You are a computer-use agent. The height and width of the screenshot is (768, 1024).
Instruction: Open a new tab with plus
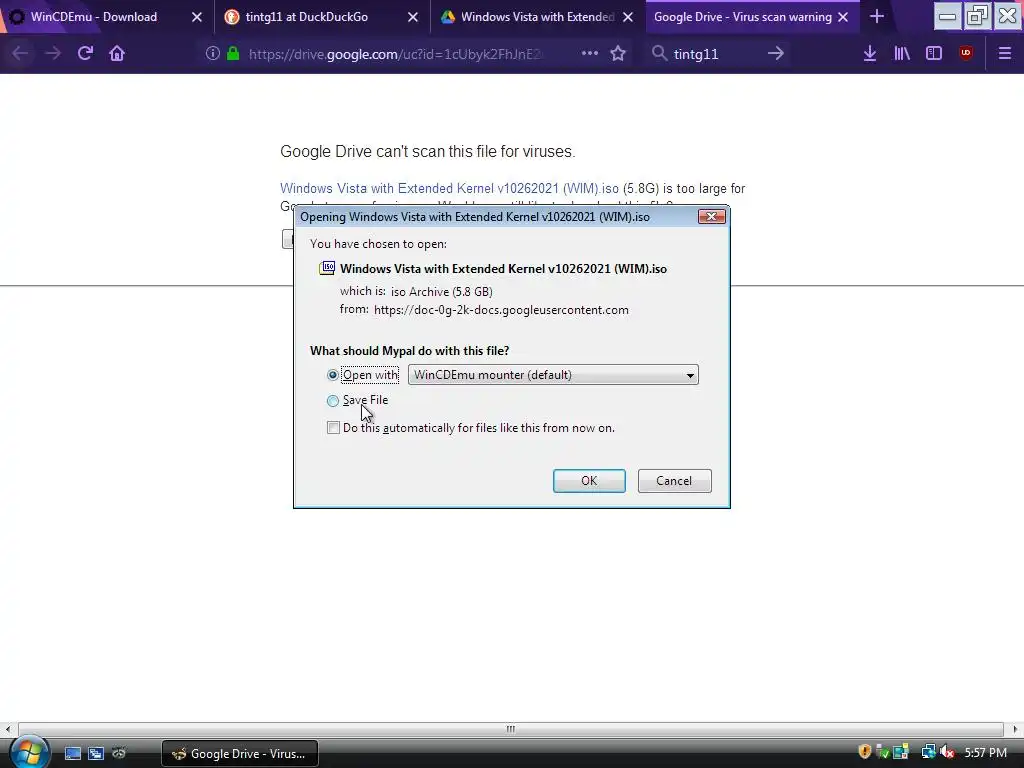[x=877, y=17]
